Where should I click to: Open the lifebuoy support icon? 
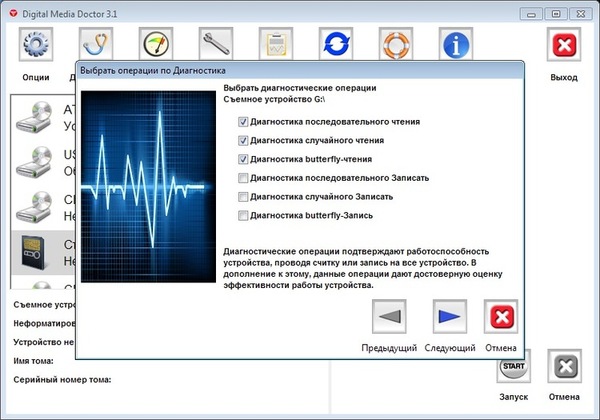(396, 44)
